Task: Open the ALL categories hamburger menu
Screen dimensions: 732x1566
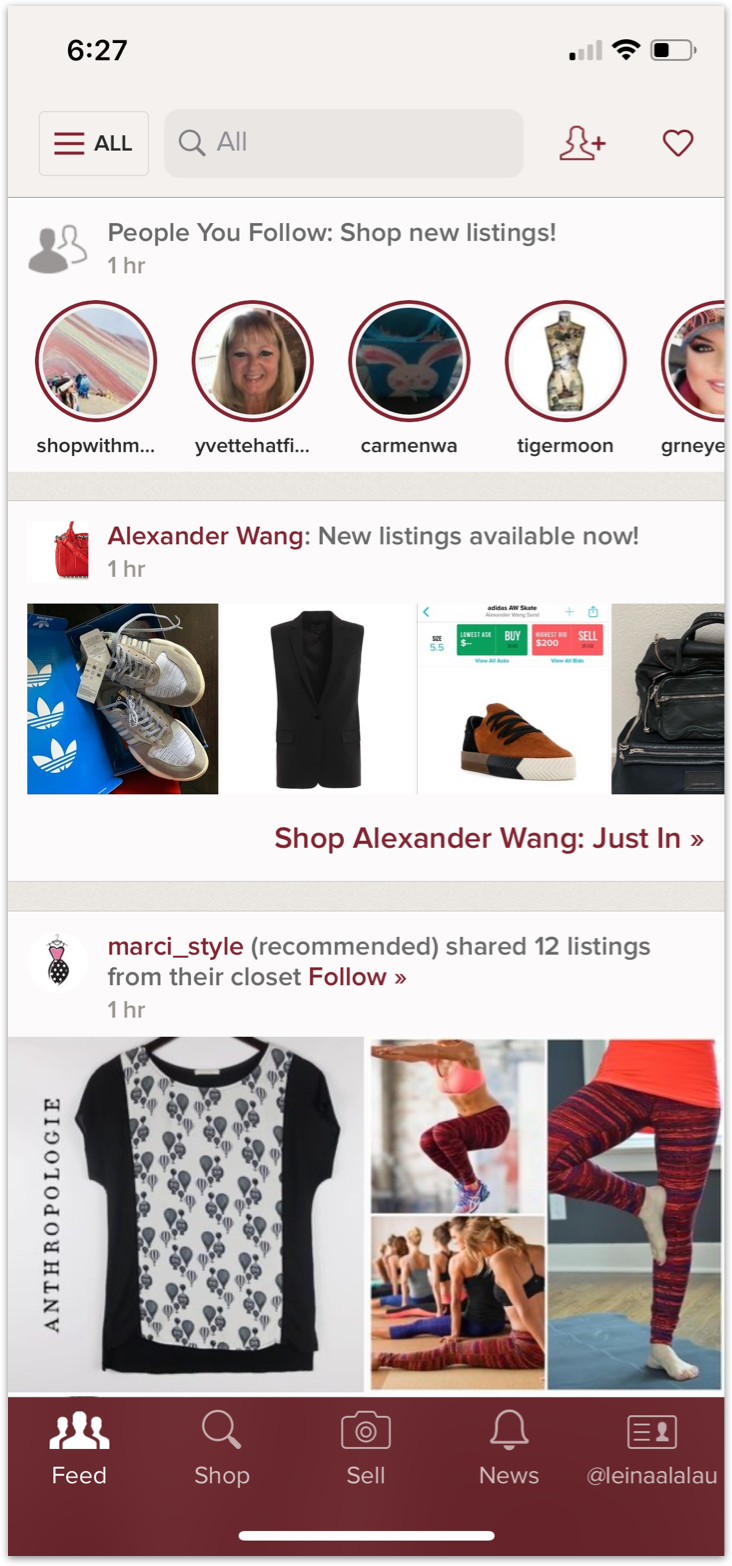Action: click(x=94, y=144)
